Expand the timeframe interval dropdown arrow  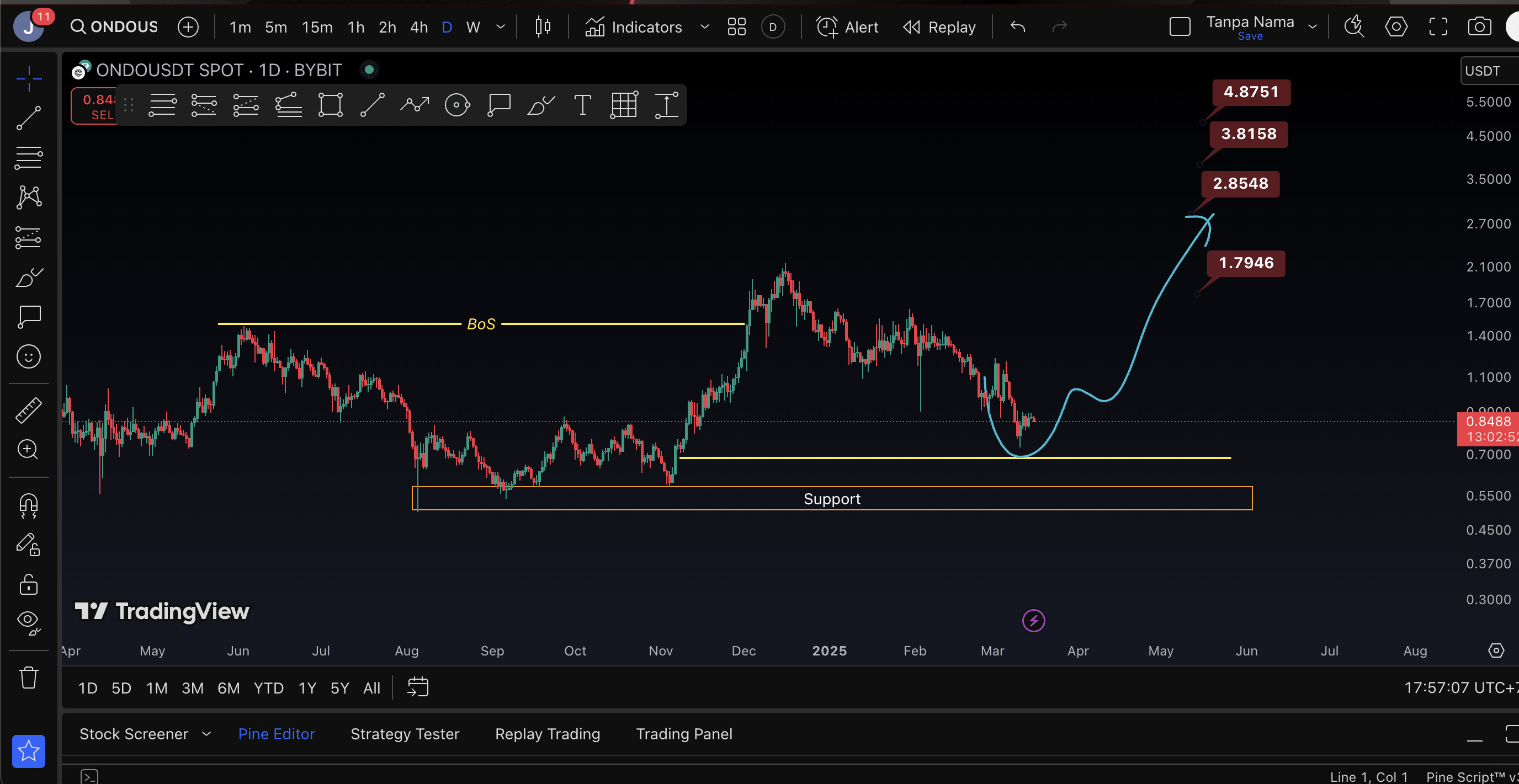[501, 27]
